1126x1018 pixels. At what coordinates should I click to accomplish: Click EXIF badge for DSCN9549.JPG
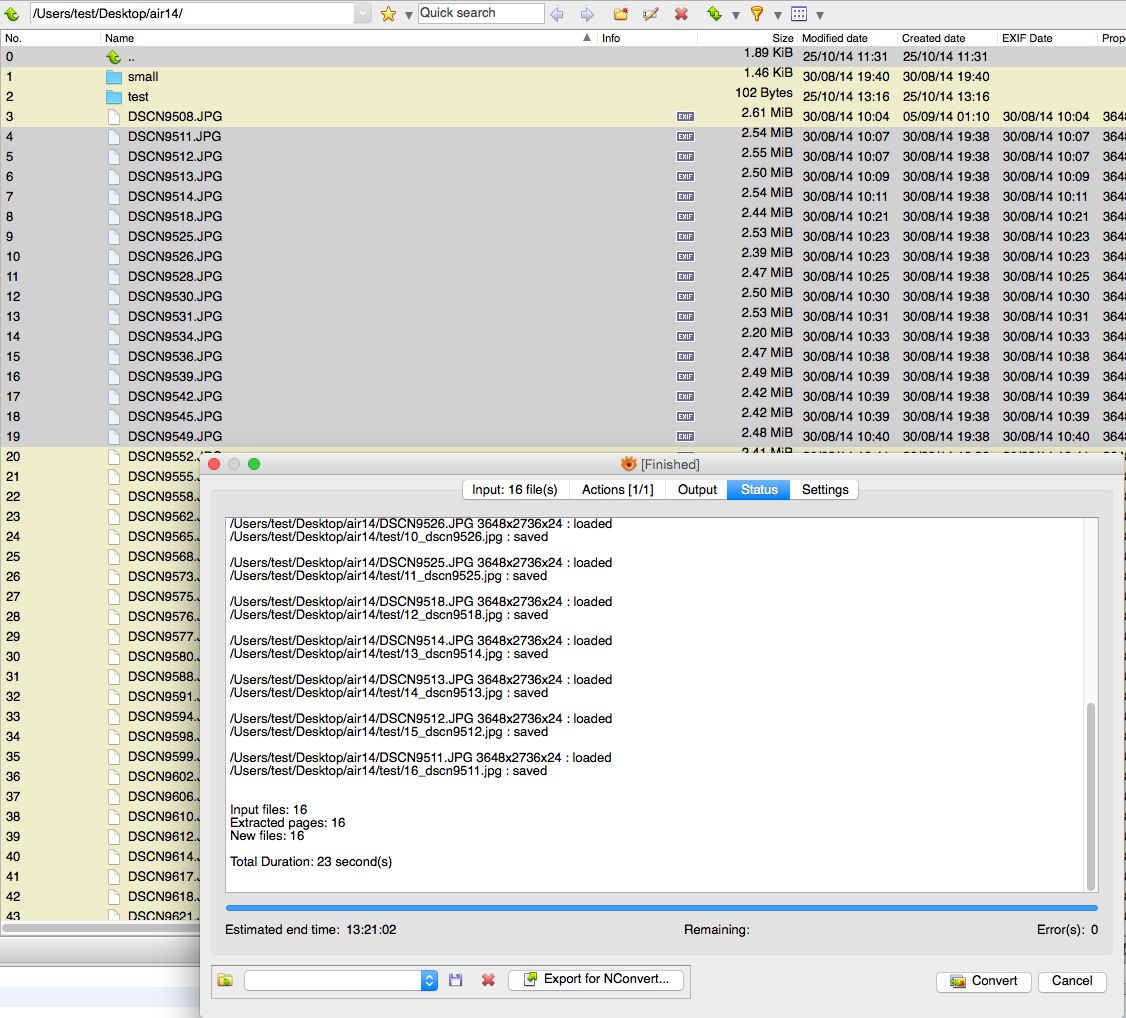[x=685, y=436]
